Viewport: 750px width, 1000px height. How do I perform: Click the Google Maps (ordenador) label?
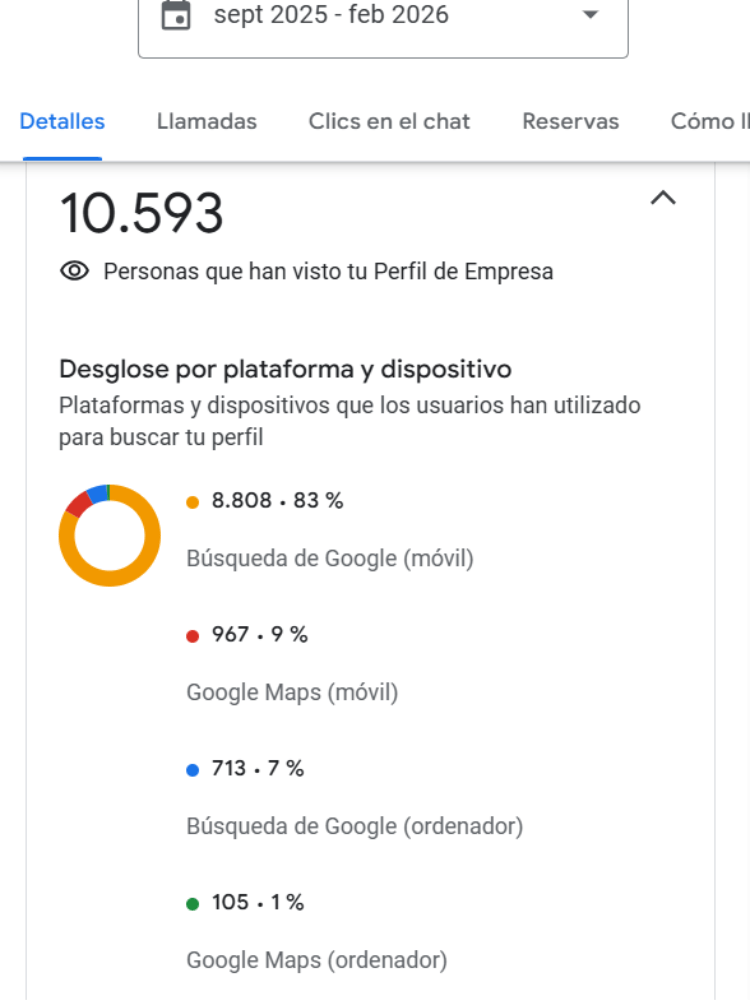[316, 960]
